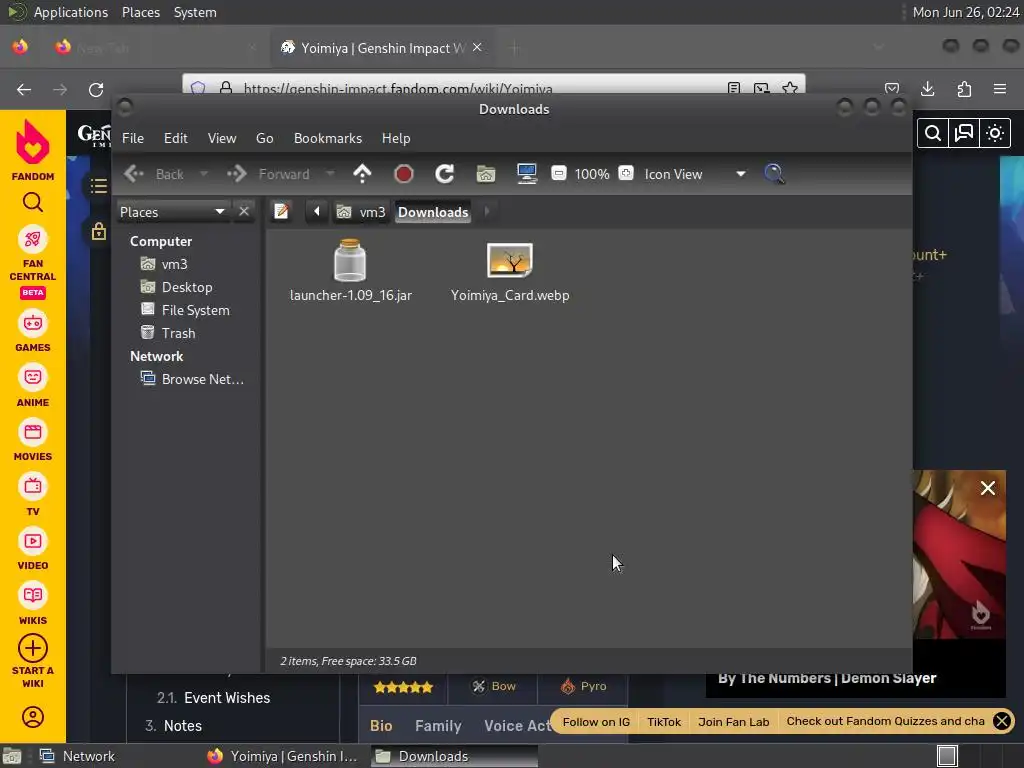Open the Icon View mode dropdown
Image resolution: width=1024 pixels, height=768 pixels.
click(x=741, y=174)
